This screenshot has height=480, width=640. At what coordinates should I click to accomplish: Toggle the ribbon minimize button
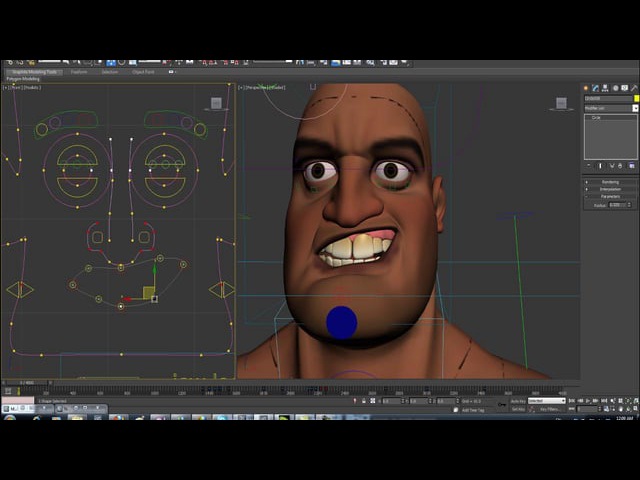pyautogui.click(x=171, y=72)
